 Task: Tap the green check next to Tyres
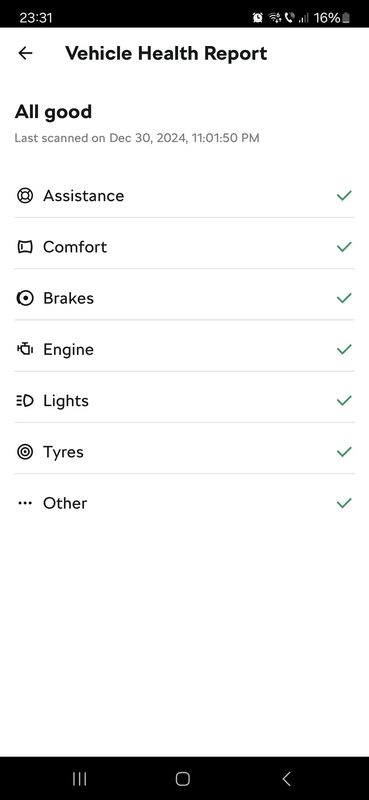pos(344,452)
